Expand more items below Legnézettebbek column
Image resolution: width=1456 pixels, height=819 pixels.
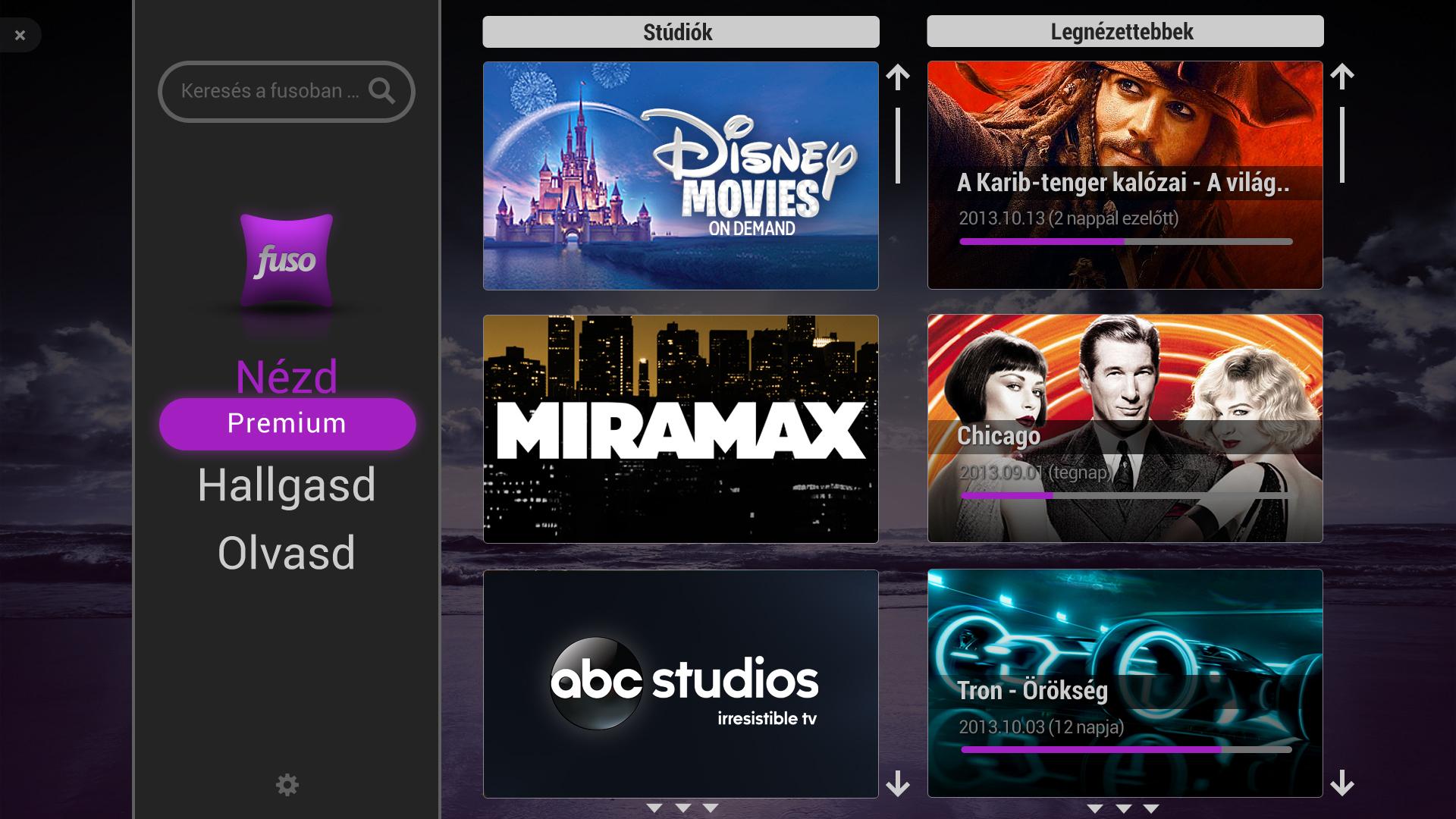tap(1123, 808)
